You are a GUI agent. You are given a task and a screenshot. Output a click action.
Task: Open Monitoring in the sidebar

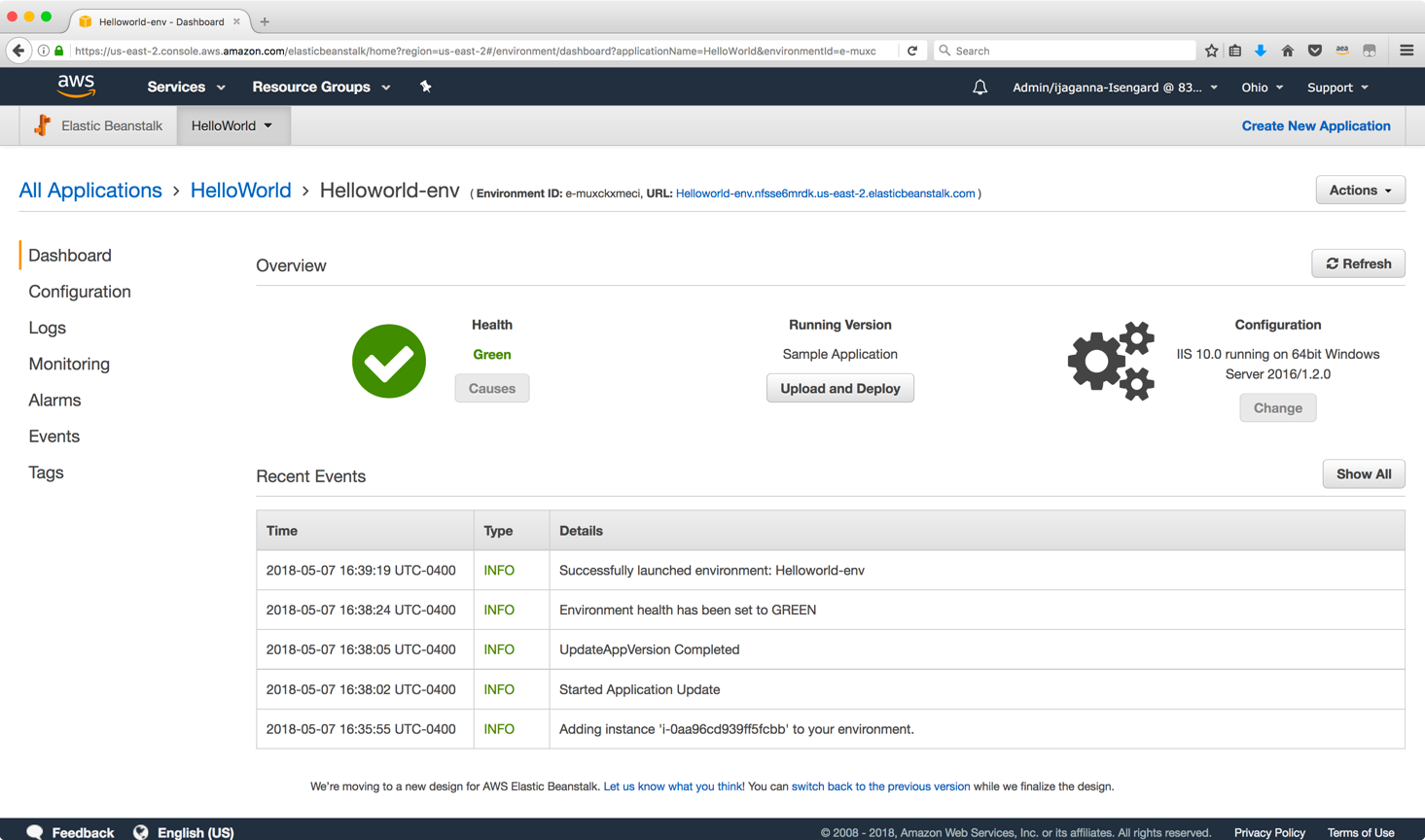tap(69, 364)
